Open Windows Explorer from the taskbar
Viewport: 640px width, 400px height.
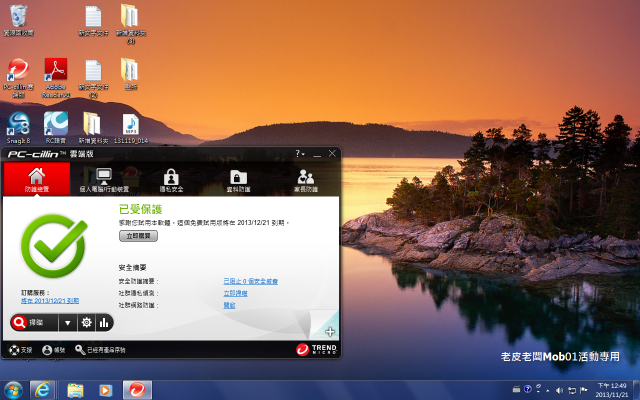(76, 391)
